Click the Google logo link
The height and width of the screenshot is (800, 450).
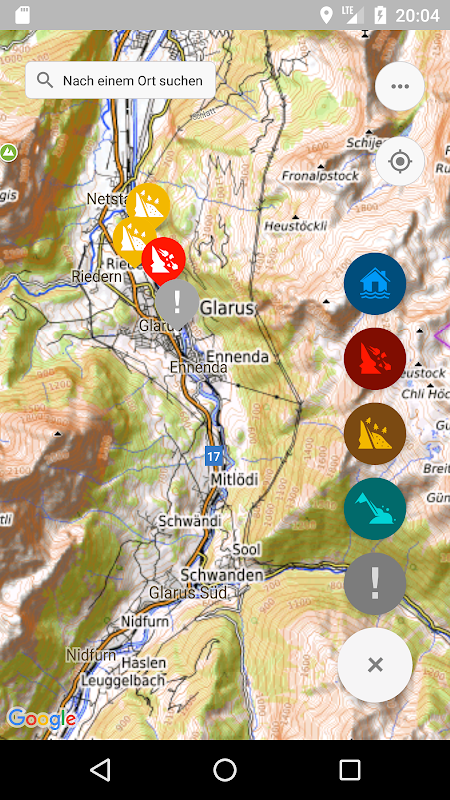point(42,719)
